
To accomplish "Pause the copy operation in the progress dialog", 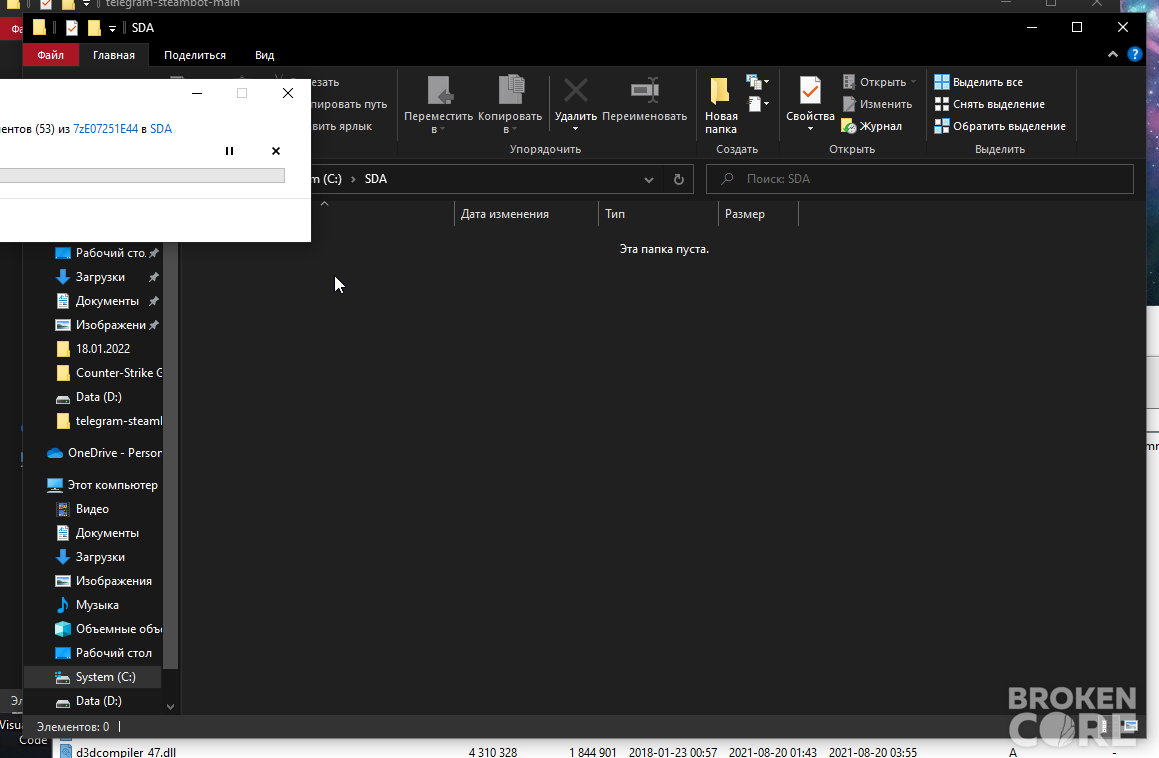I will pos(229,151).
